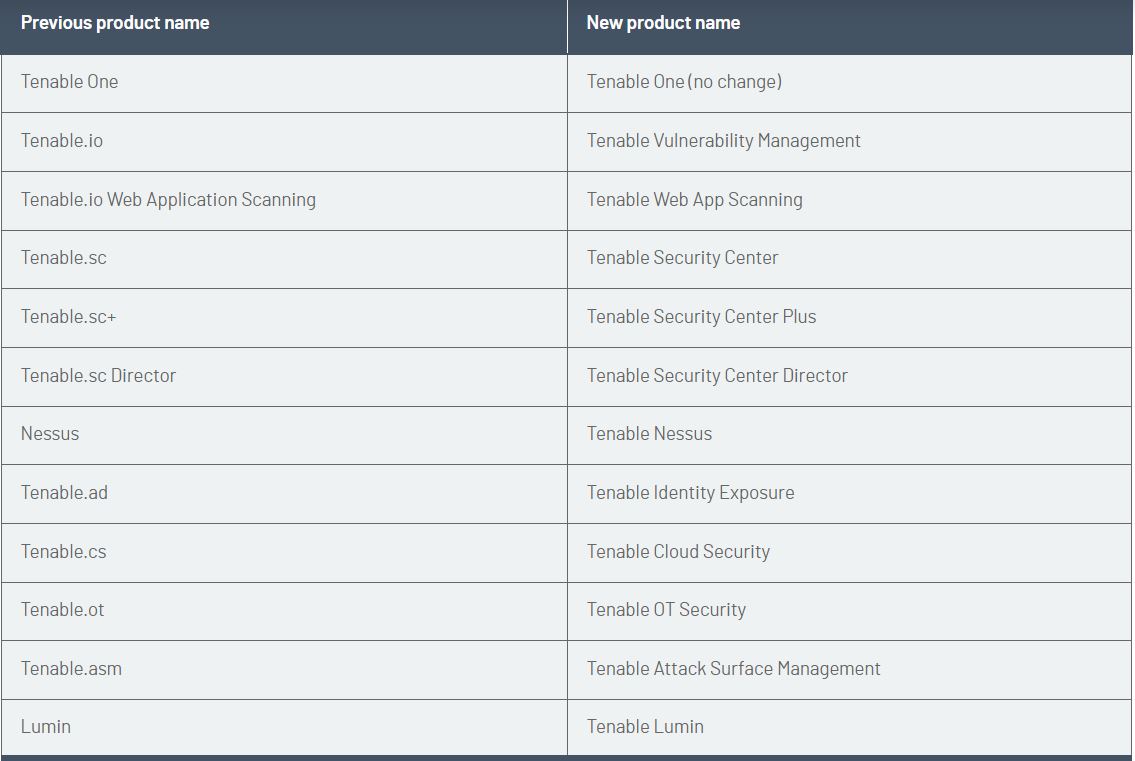Screen dimensions: 1135x761
Task: Select the 'Tenable.sc+' cell
Action: pyautogui.click(x=284, y=318)
